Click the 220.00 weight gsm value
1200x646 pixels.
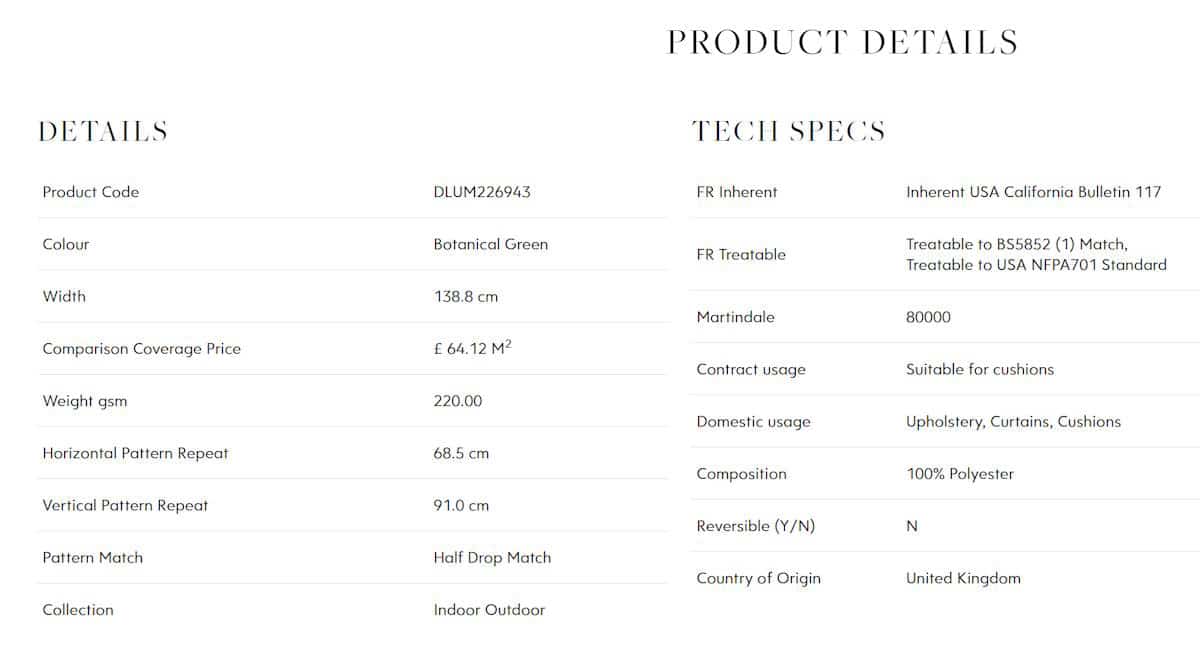[x=458, y=401]
